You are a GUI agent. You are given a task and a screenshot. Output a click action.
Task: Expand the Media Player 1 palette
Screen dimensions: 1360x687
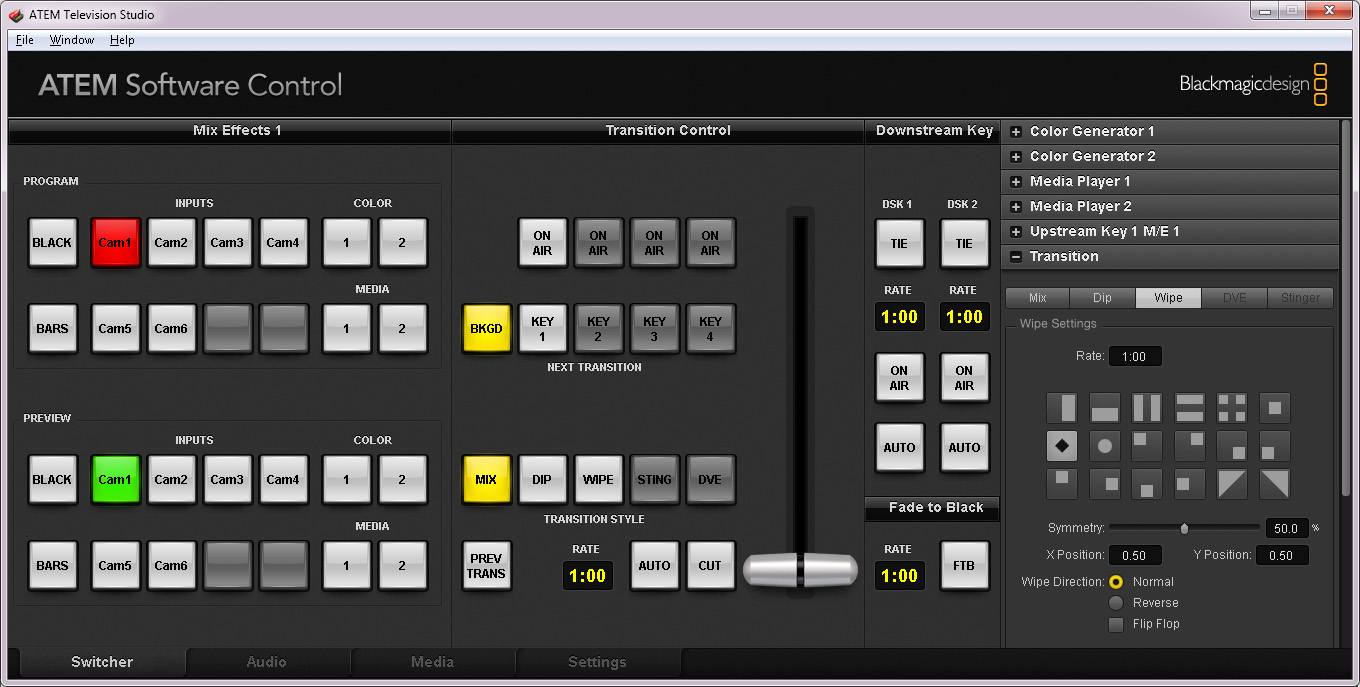[1016, 181]
